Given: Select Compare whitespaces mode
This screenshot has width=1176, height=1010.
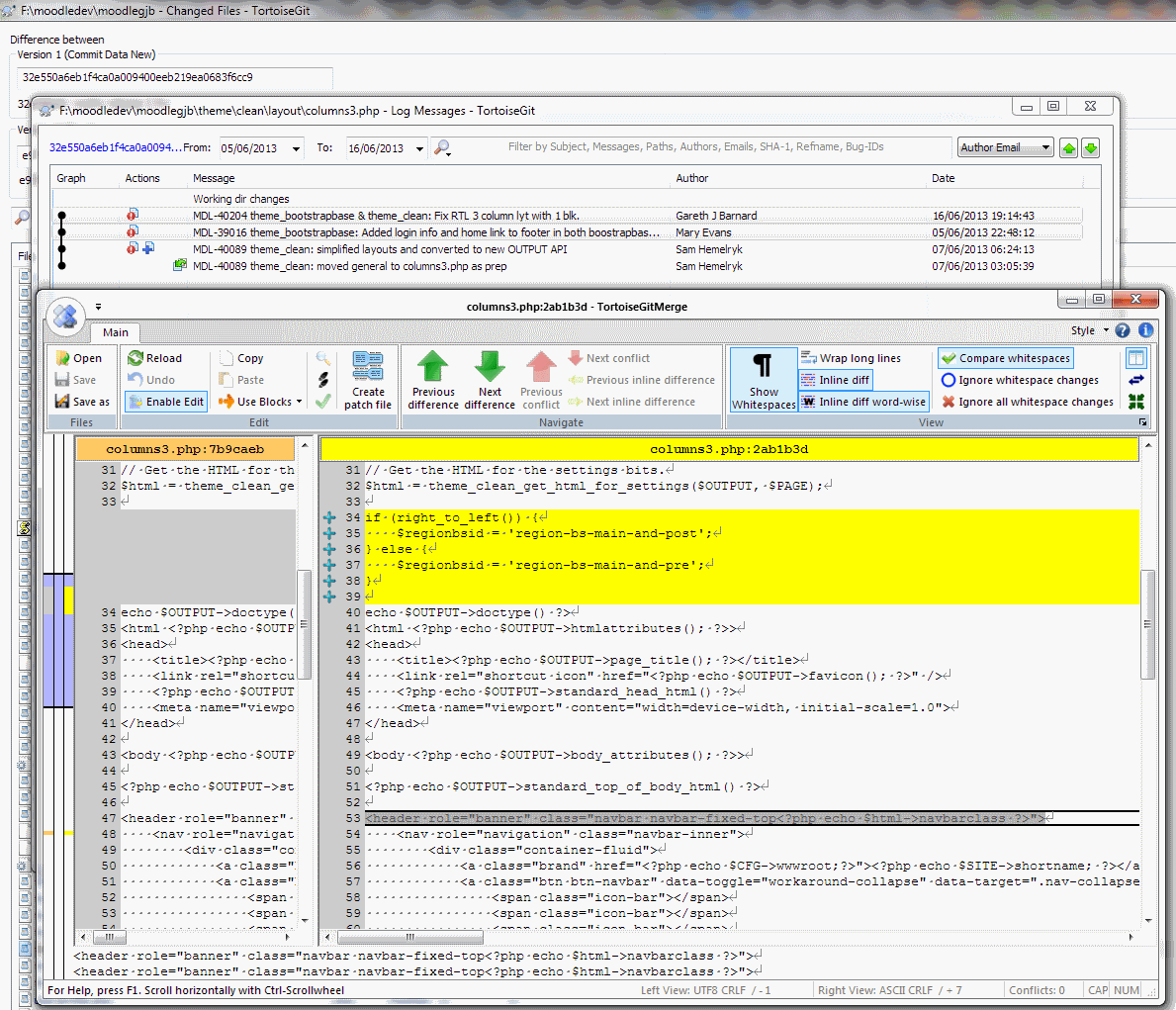Looking at the screenshot, I should (x=1006, y=359).
